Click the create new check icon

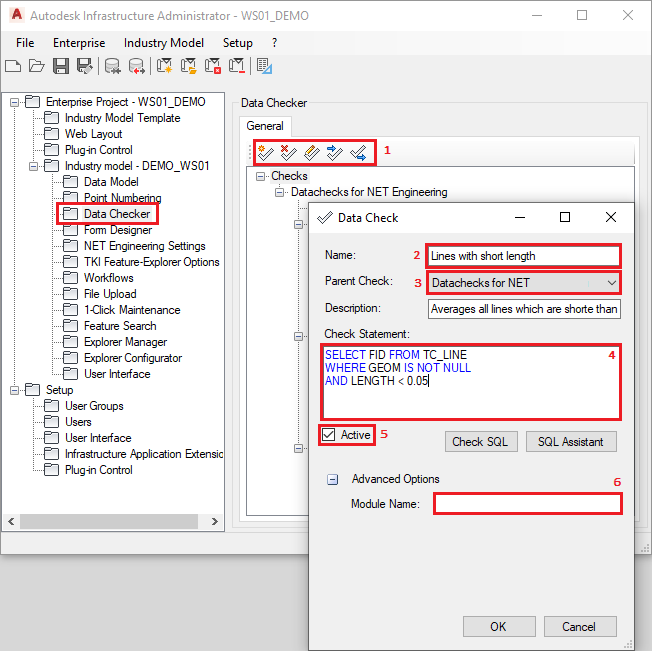[x=265, y=153]
